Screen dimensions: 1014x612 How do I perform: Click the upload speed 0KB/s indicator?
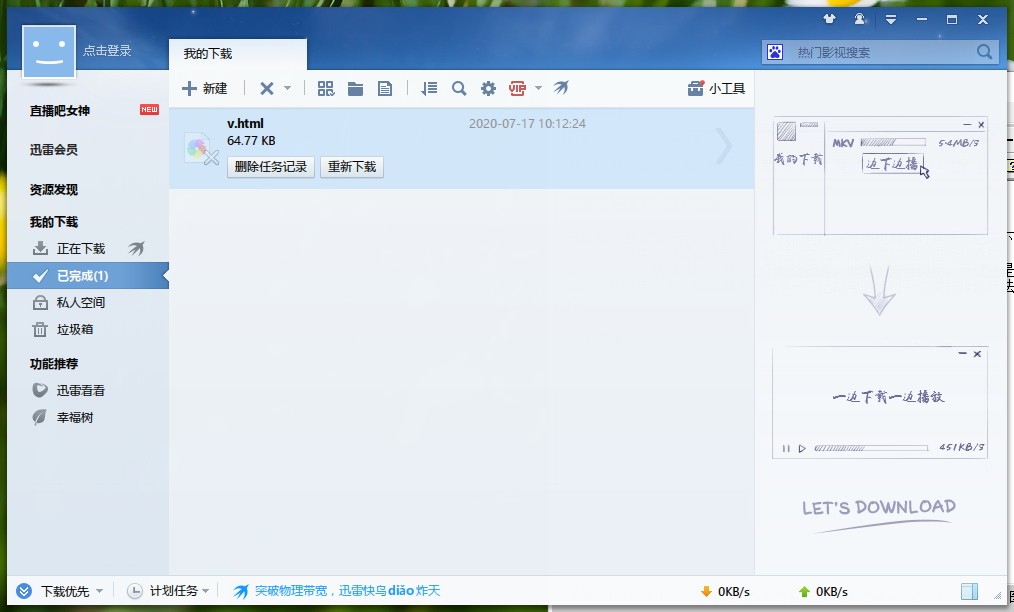(x=823, y=591)
